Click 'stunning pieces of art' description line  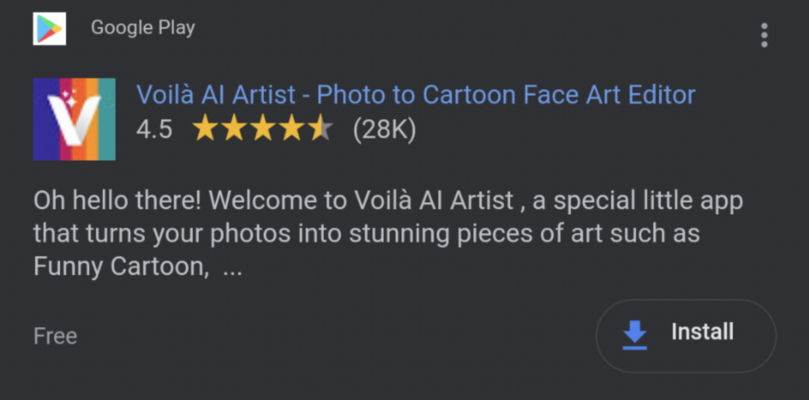pyautogui.click(x=476, y=234)
